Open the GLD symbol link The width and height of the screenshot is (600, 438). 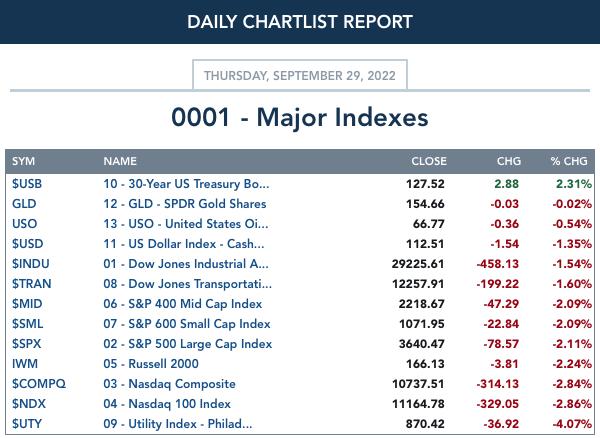point(24,204)
